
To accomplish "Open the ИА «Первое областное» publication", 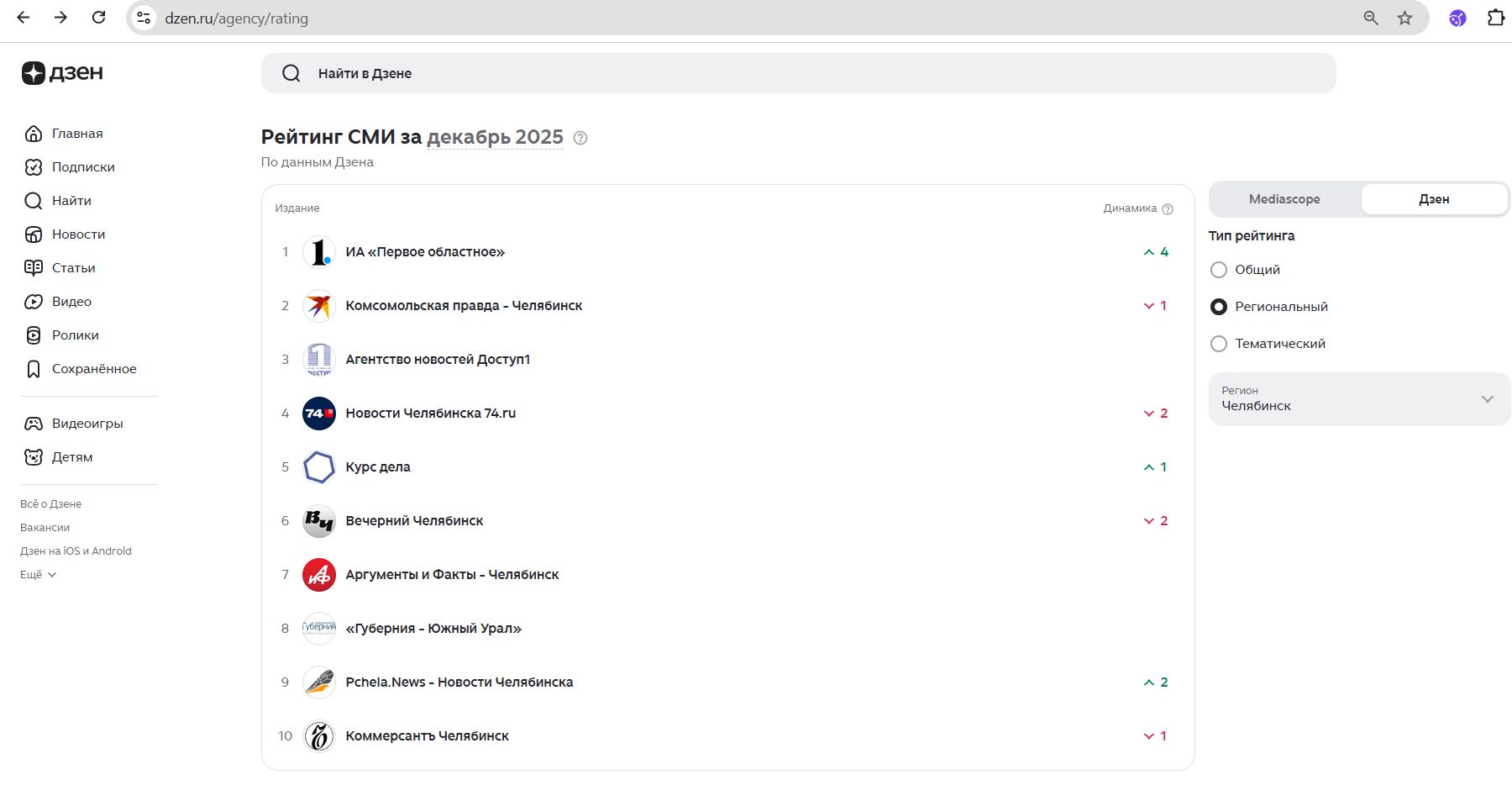I will point(425,252).
